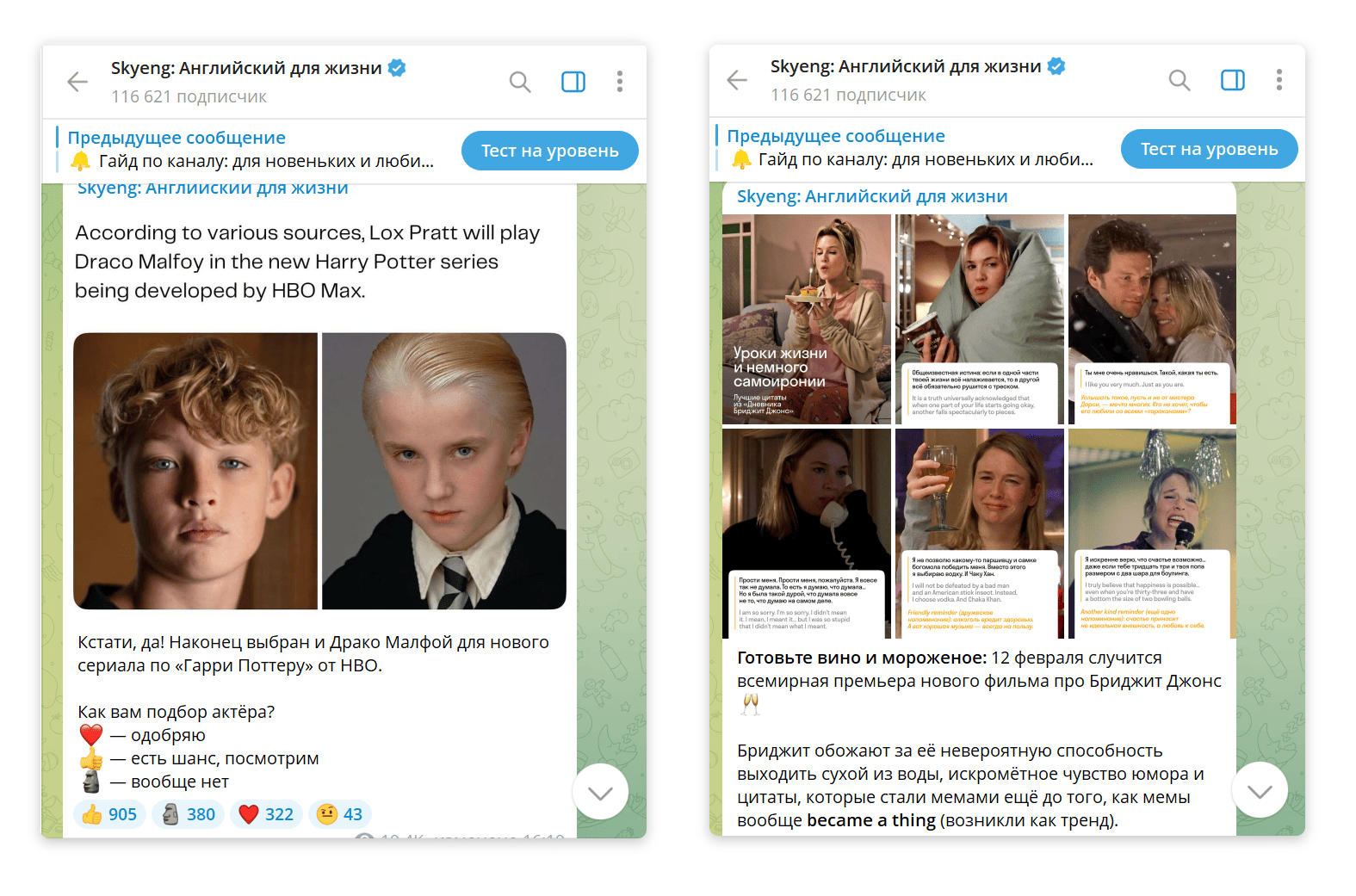This screenshot has width=1356, height=896.
Task: Open search in the left chat window
Action: [x=520, y=82]
